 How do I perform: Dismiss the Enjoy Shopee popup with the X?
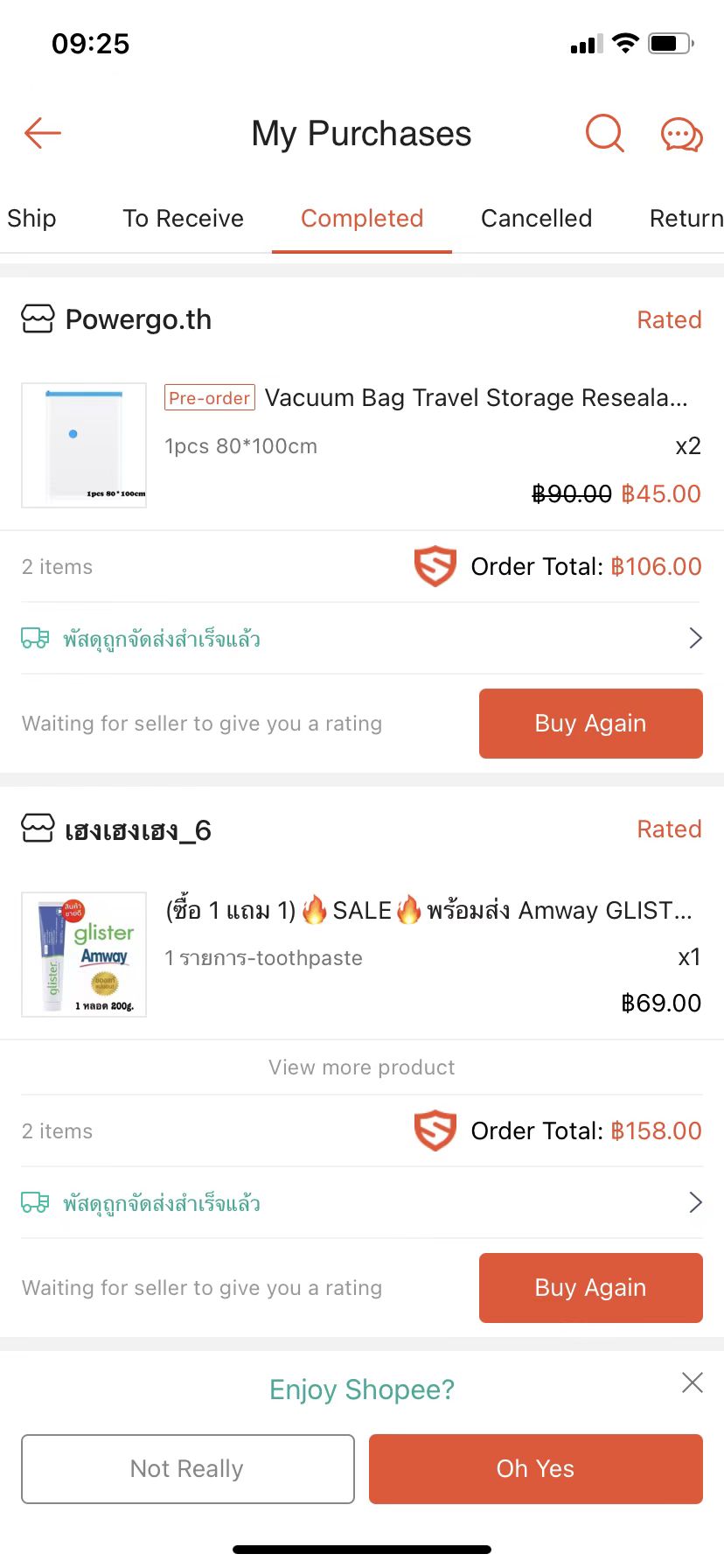pyautogui.click(x=692, y=1382)
